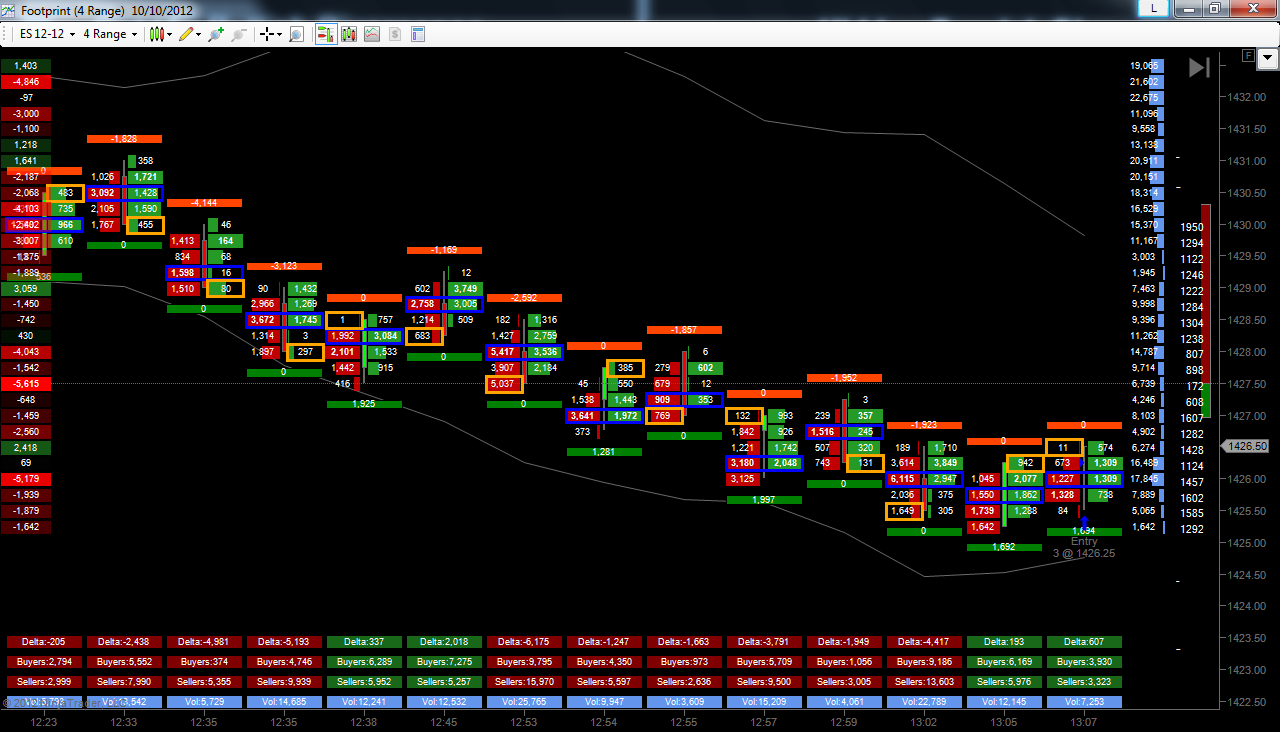1280x732 pixels.
Task: Select the pencil drawing tool
Action: (x=185, y=34)
